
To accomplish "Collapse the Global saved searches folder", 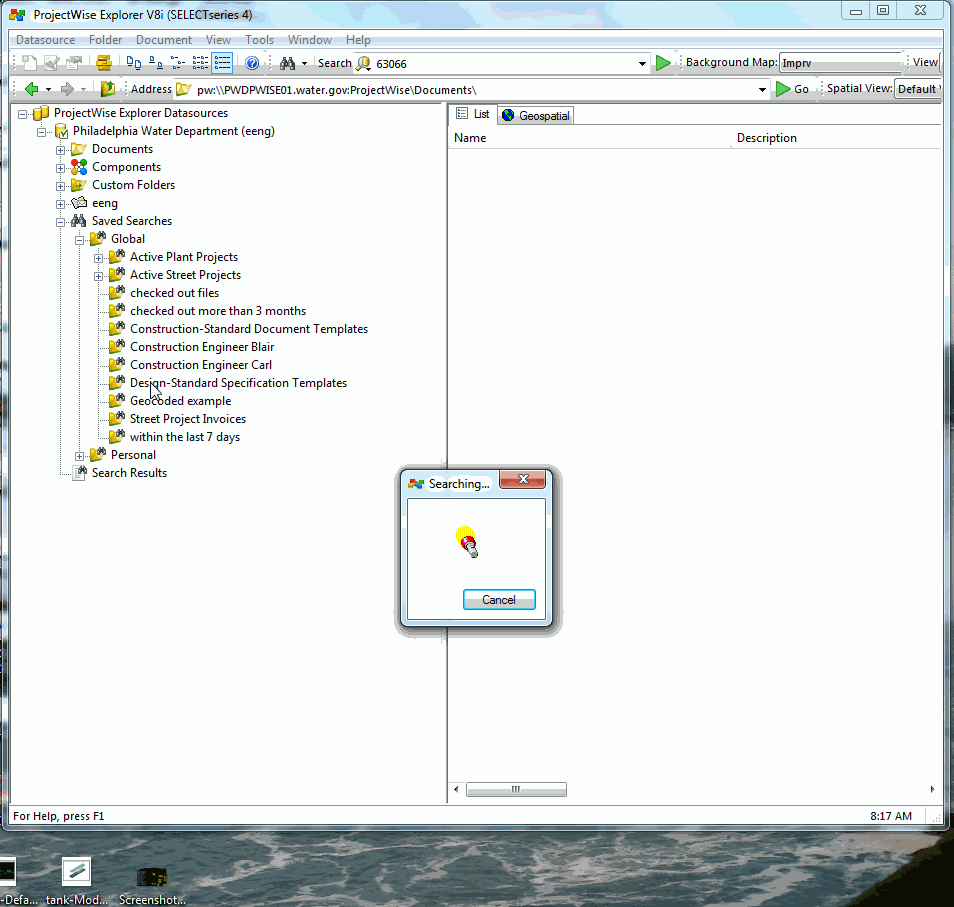I will [x=79, y=240].
